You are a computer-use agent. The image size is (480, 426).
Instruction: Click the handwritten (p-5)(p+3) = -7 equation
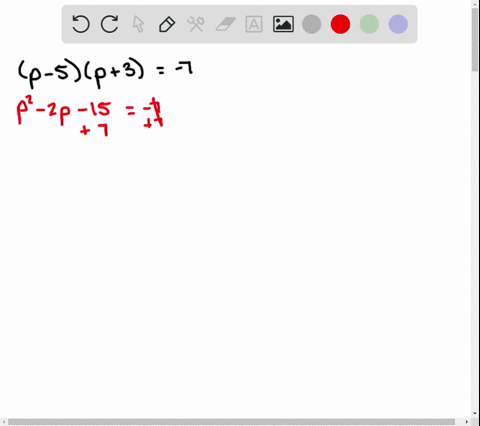point(105,73)
